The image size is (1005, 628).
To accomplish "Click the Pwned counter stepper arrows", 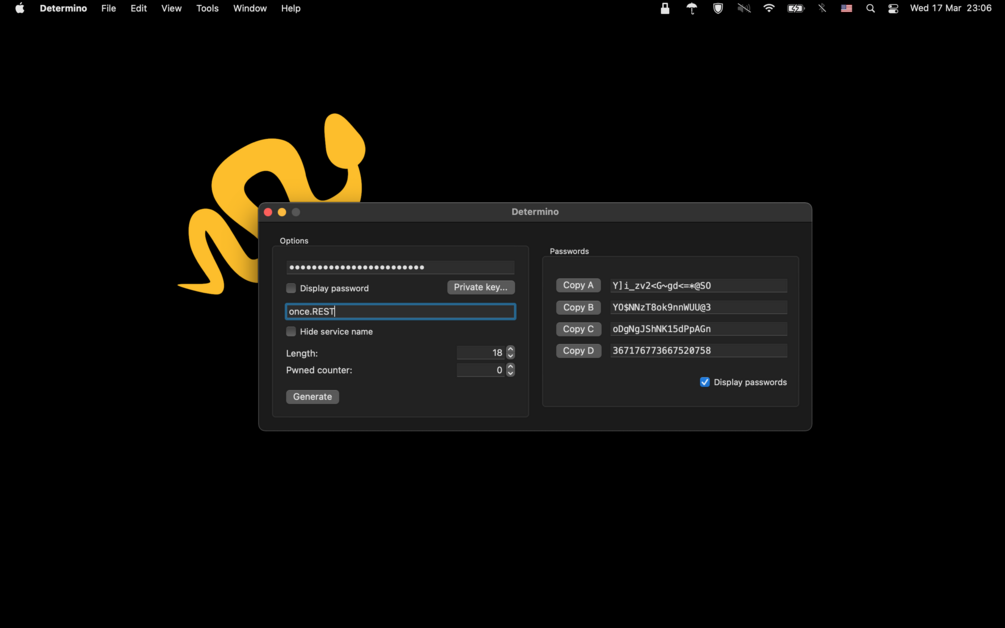I will (510, 370).
